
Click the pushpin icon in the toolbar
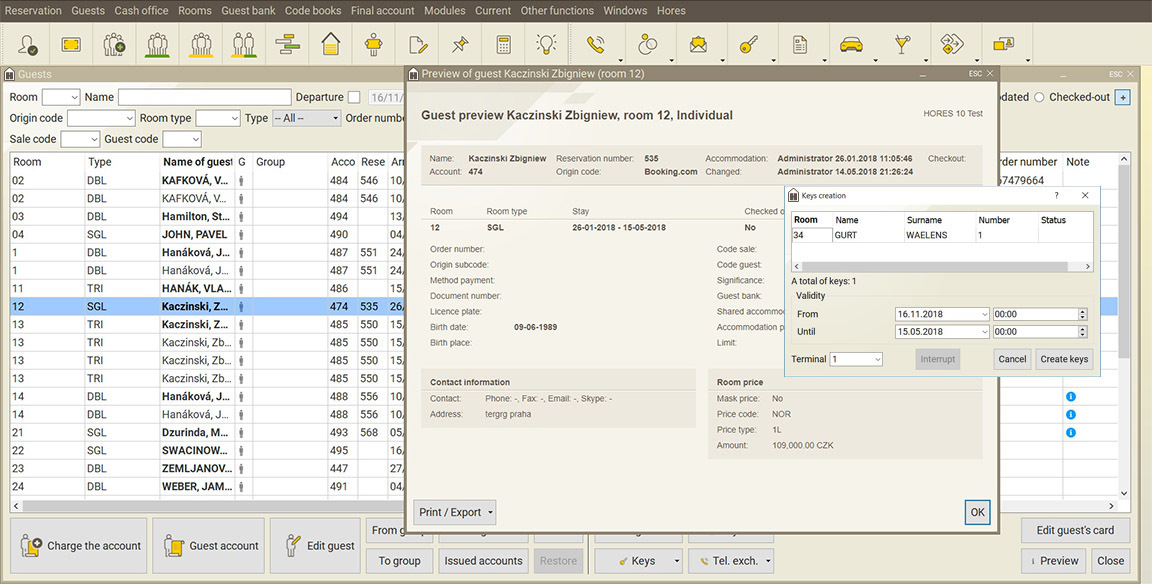460,44
